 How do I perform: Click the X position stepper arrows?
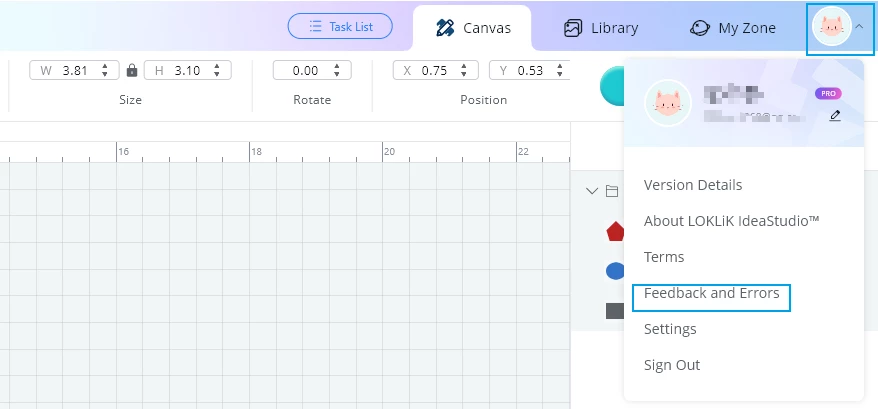click(x=464, y=71)
